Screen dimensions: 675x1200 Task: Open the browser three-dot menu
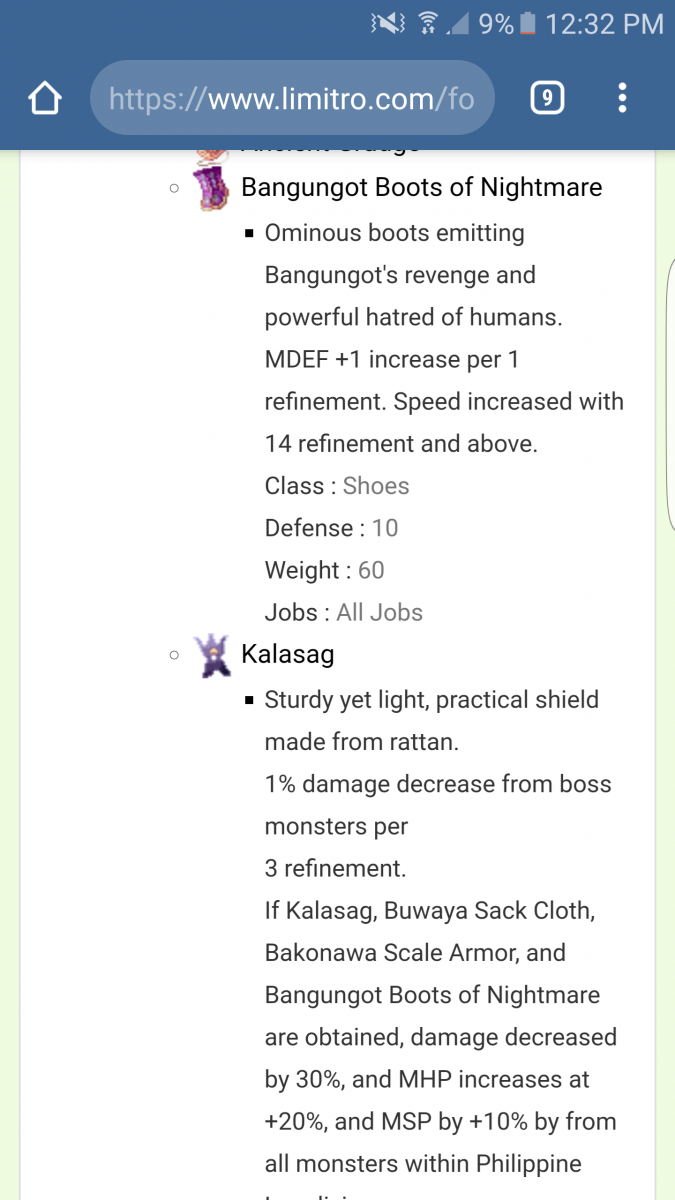(622, 98)
